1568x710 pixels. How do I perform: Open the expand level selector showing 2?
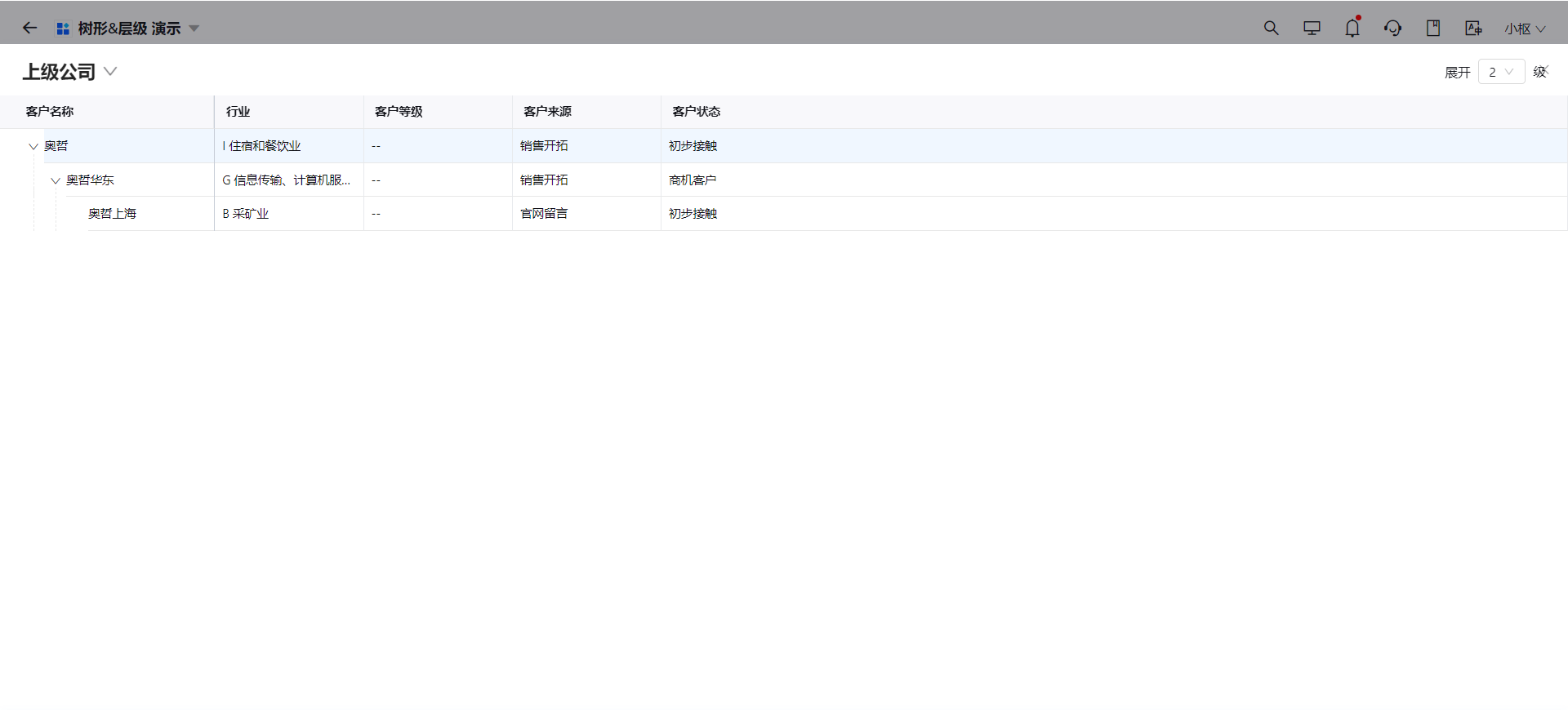[x=1501, y=72]
